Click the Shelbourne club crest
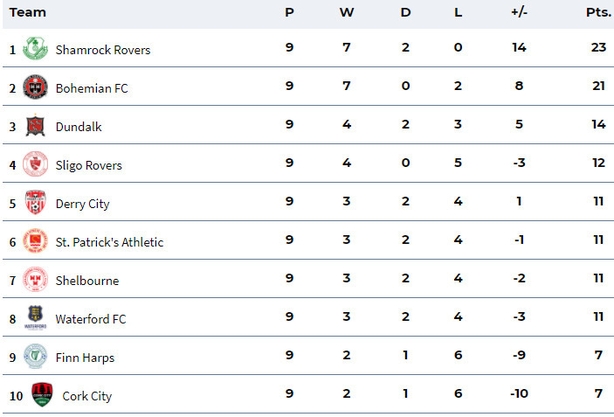The image size is (614, 417). 35,279
